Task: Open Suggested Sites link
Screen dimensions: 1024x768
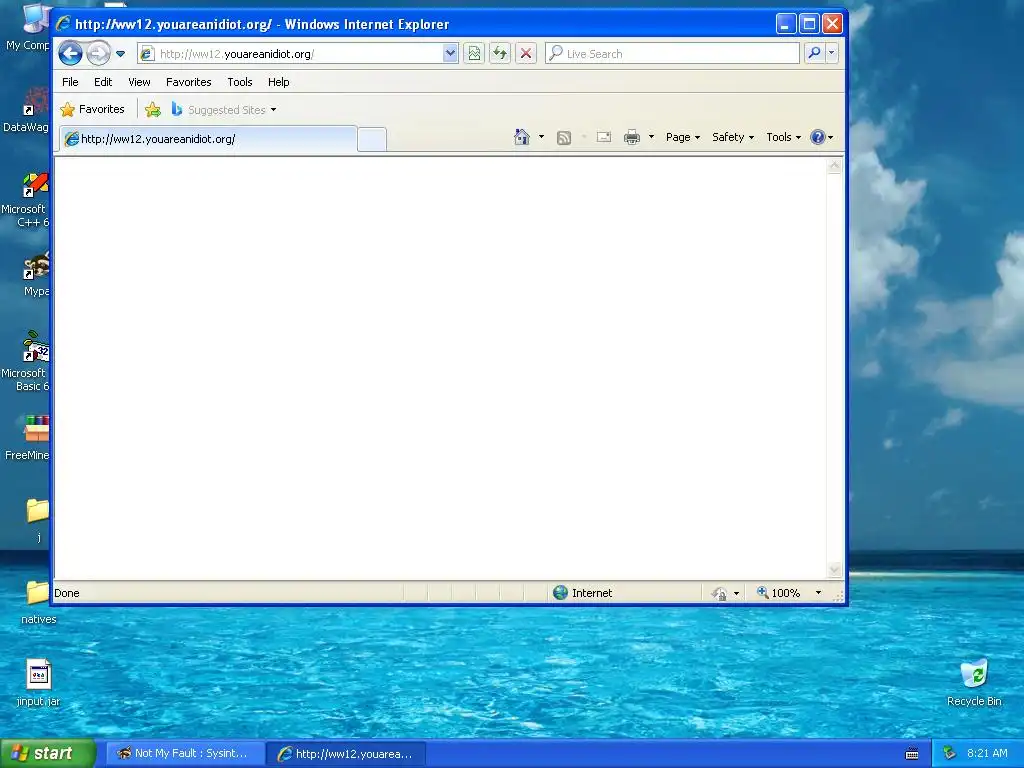Action: (x=223, y=110)
